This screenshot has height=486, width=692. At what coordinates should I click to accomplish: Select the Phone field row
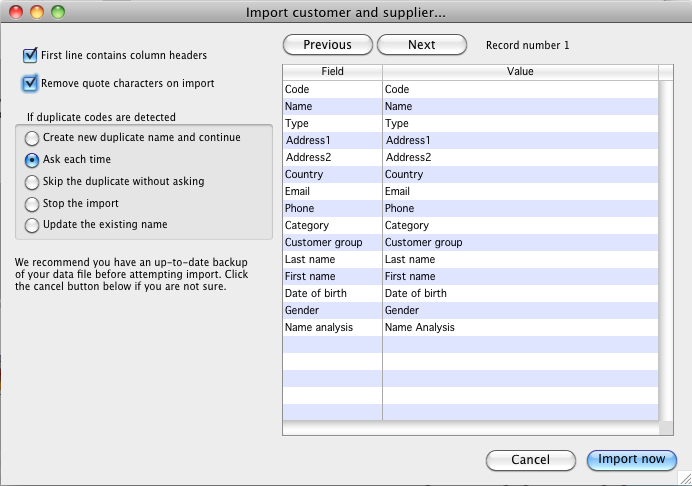click(470, 208)
